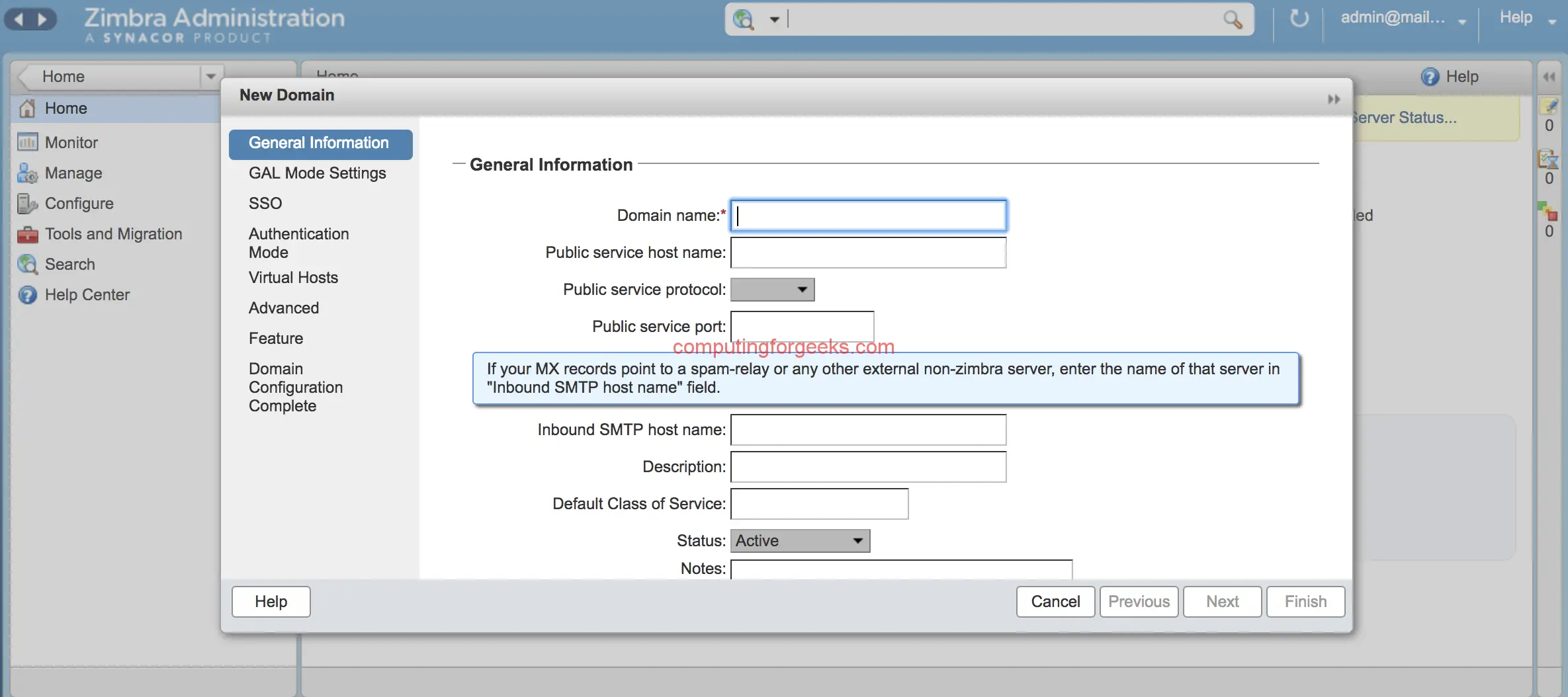Focus the Notes text area
The image size is (1568, 697).
[901, 569]
